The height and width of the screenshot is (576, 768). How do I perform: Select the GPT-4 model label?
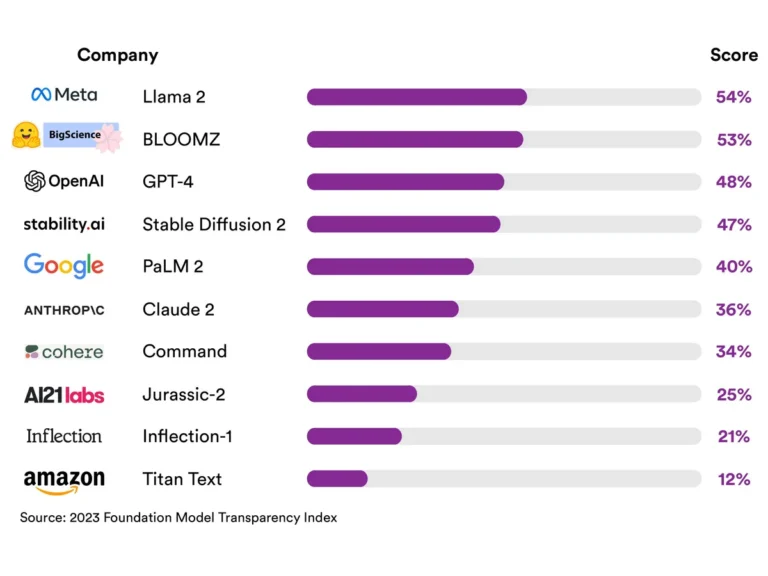[x=168, y=182]
